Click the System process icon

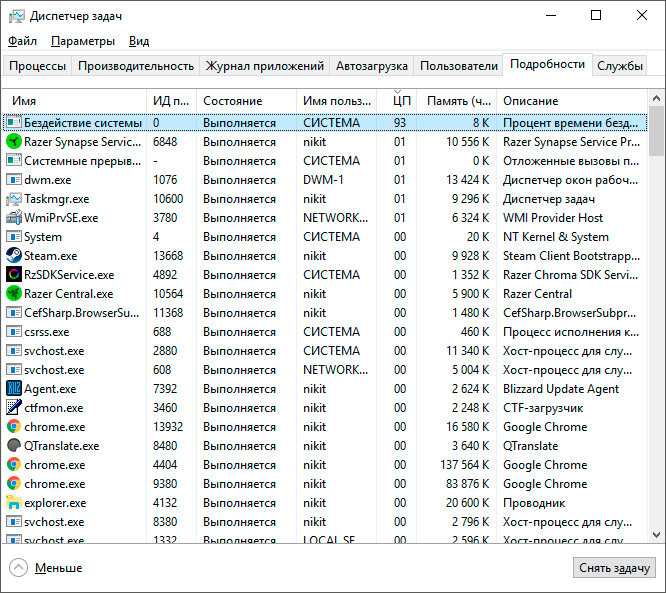(14, 237)
